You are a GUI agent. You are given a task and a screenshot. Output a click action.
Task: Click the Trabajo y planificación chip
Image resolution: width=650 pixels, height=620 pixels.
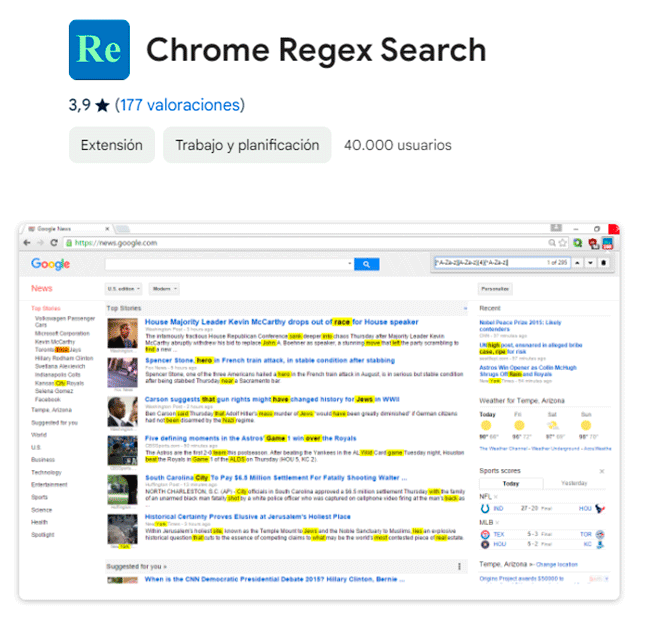point(247,145)
